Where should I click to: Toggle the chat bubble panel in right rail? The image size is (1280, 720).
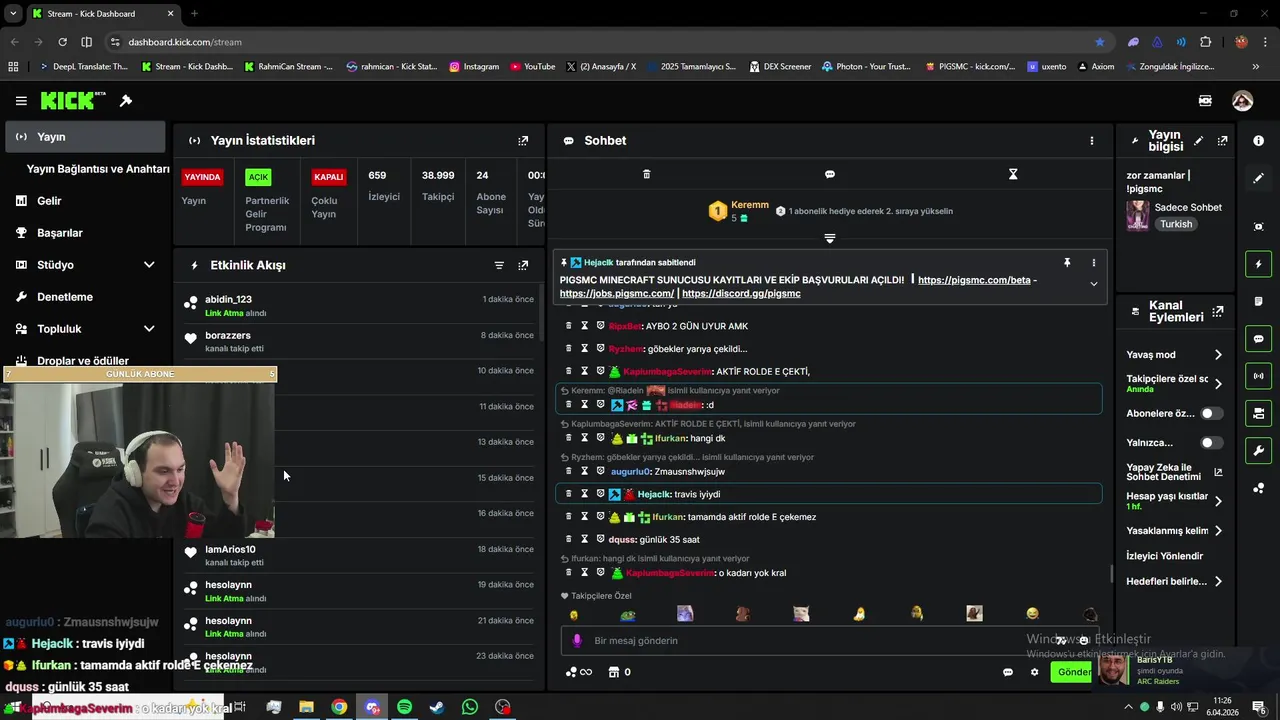pos(1258,339)
